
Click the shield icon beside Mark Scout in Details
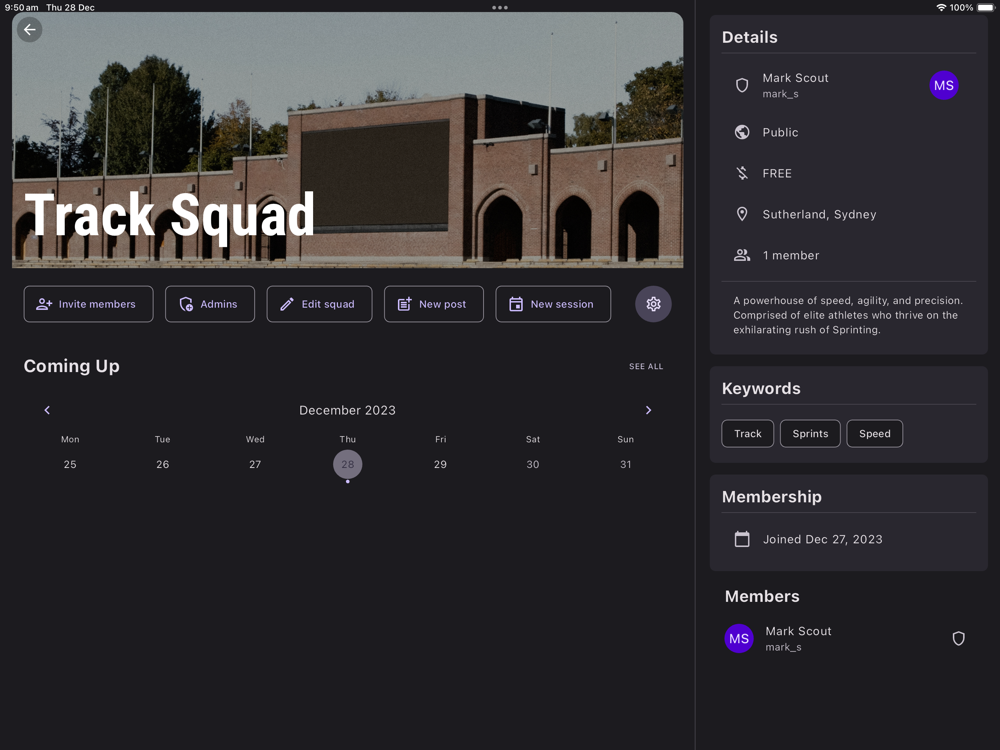click(742, 85)
